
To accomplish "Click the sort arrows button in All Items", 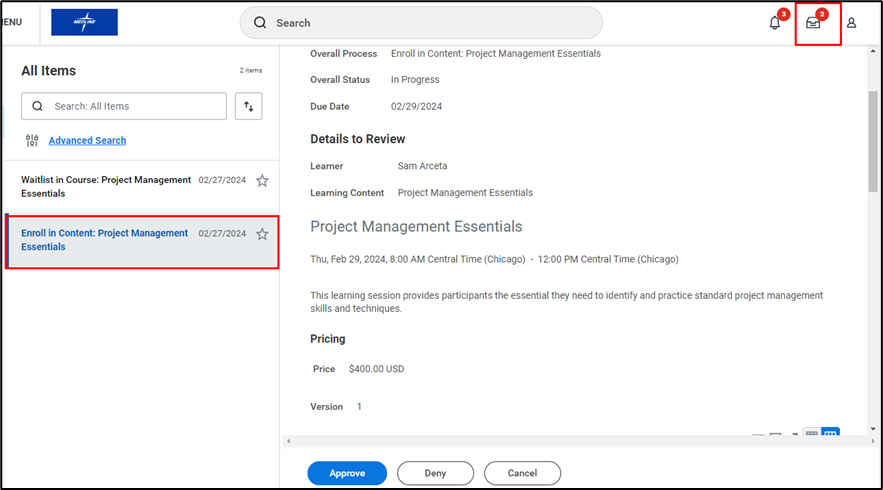I will pos(248,106).
